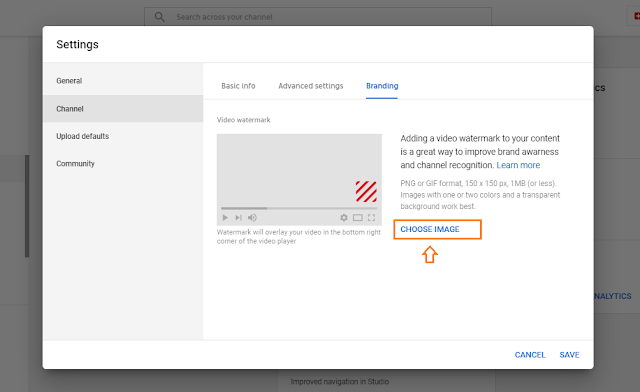The width and height of the screenshot is (640, 392).
Task: Click the 'Improved navigation in Studio' text behind dialog
Action: coord(340,381)
